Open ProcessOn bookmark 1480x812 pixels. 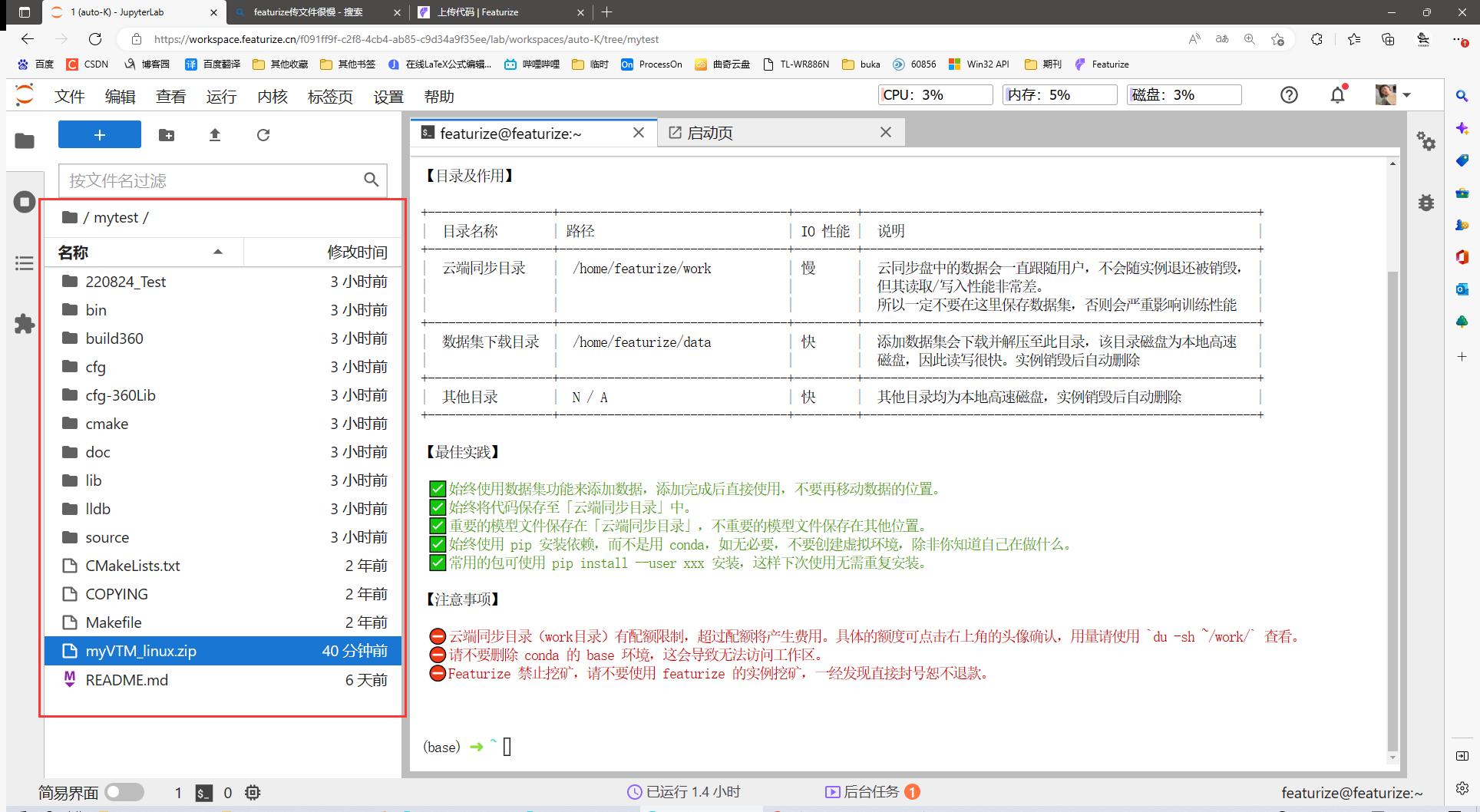click(652, 64)
